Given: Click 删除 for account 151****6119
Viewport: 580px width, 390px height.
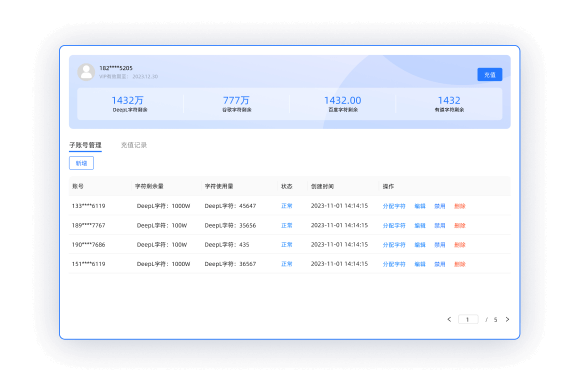Looking at the screenshot, I should coord(460,264).
